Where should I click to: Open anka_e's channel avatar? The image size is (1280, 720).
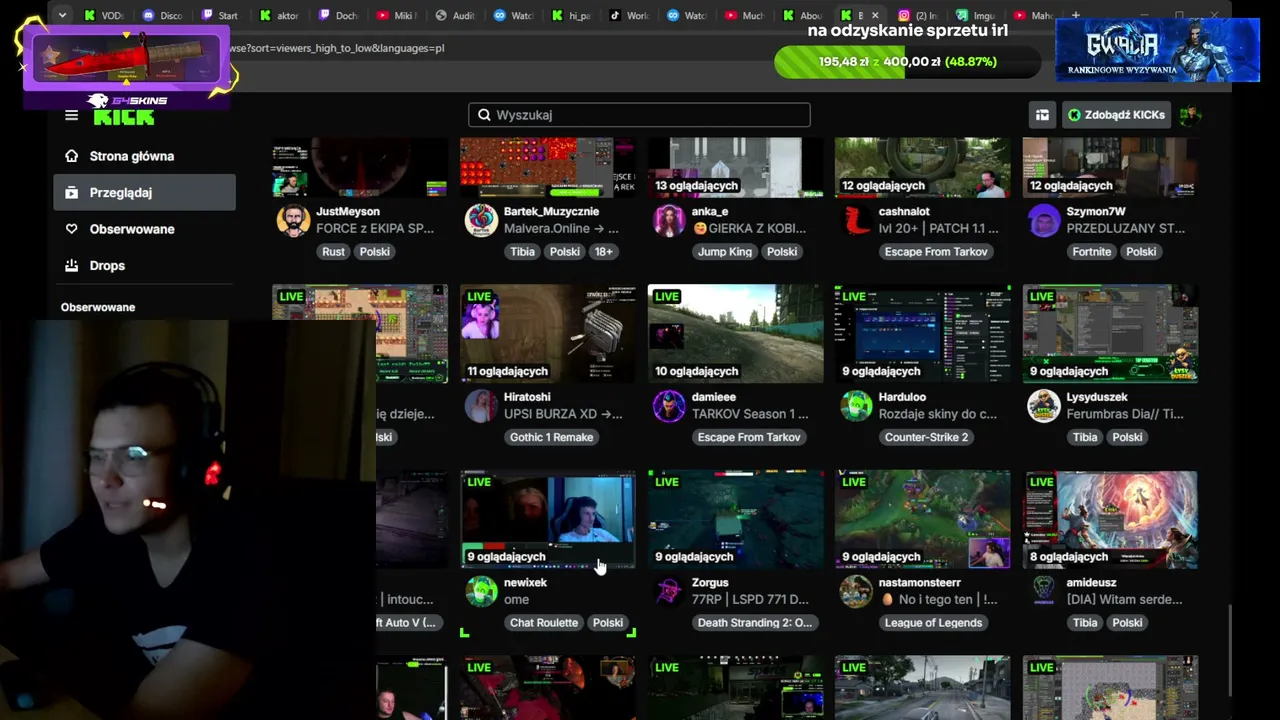(669, 220)
